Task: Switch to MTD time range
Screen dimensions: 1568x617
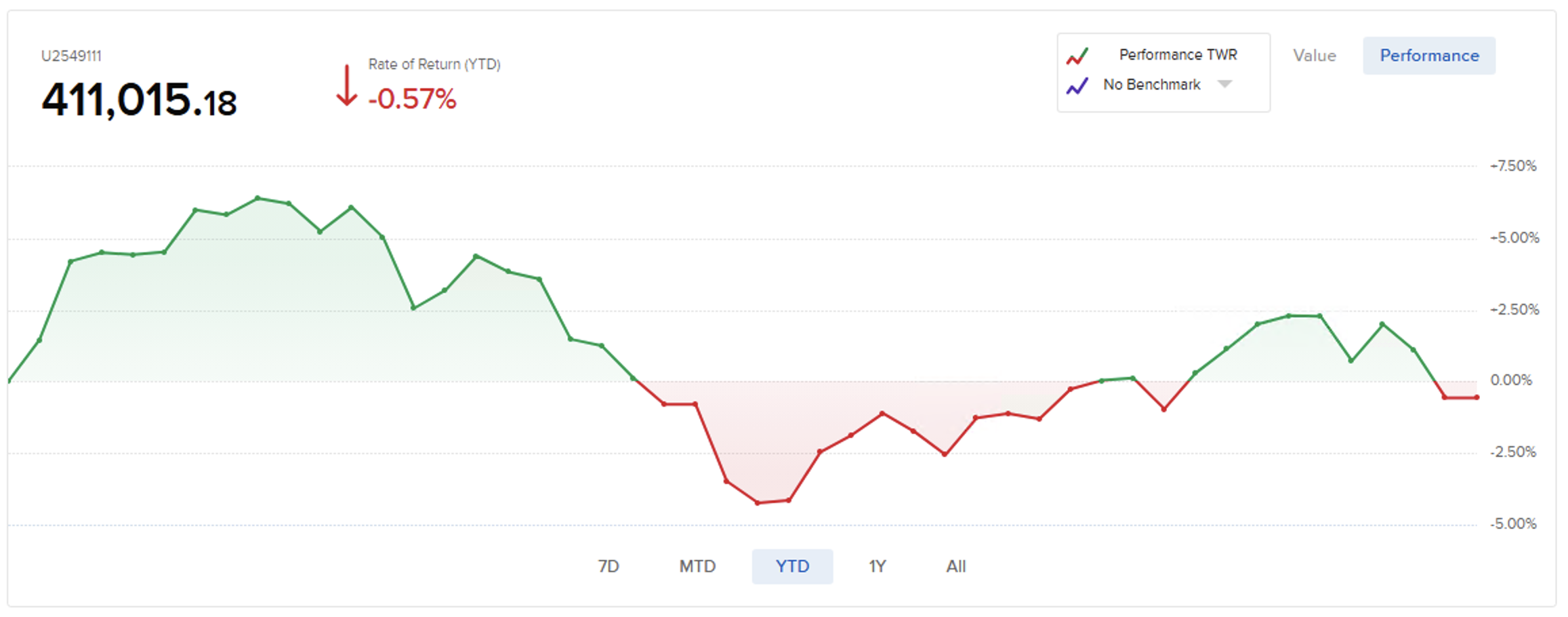Action: (x=697, y=566)
